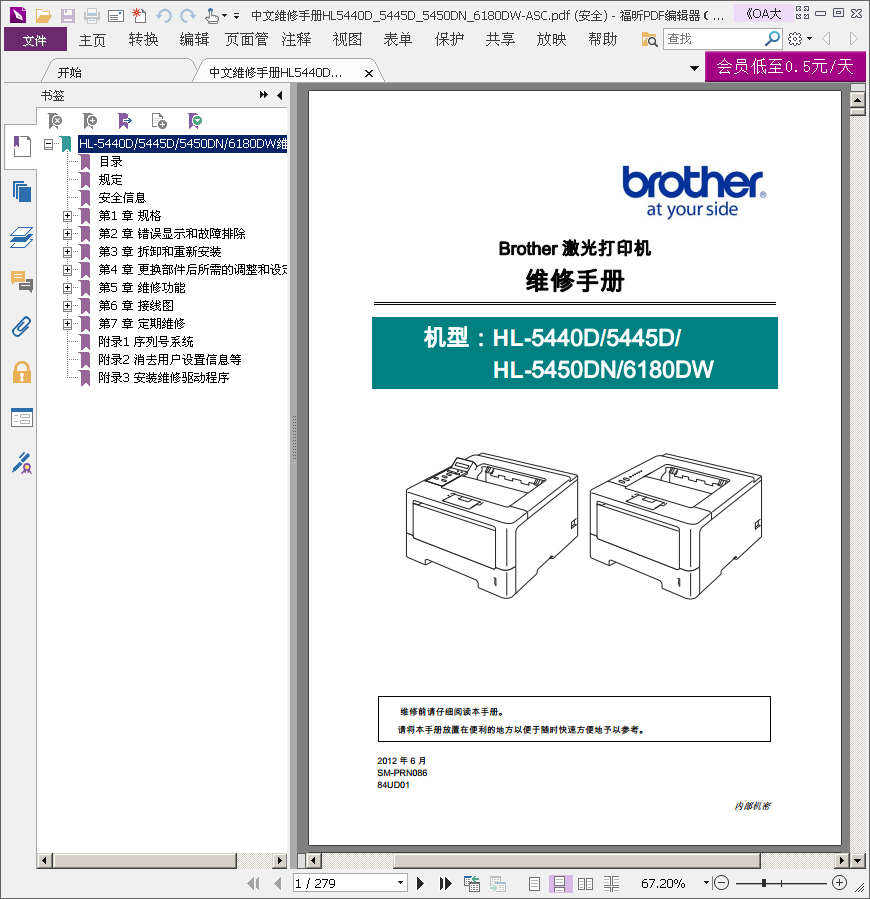
Task: Expand 第5 章 维修功能 bookmark
Action: click(x=67, y=288)
